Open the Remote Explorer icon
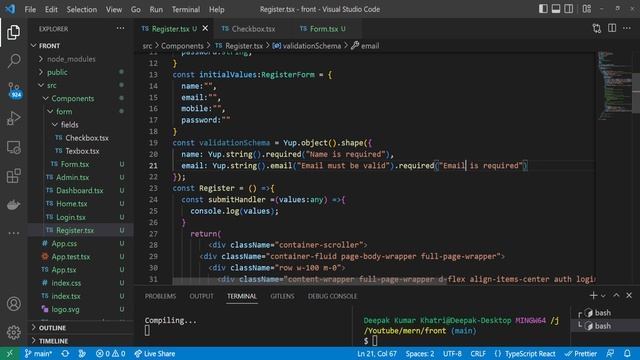The height and width of the screenshot is (360, 640). (13, 147)
